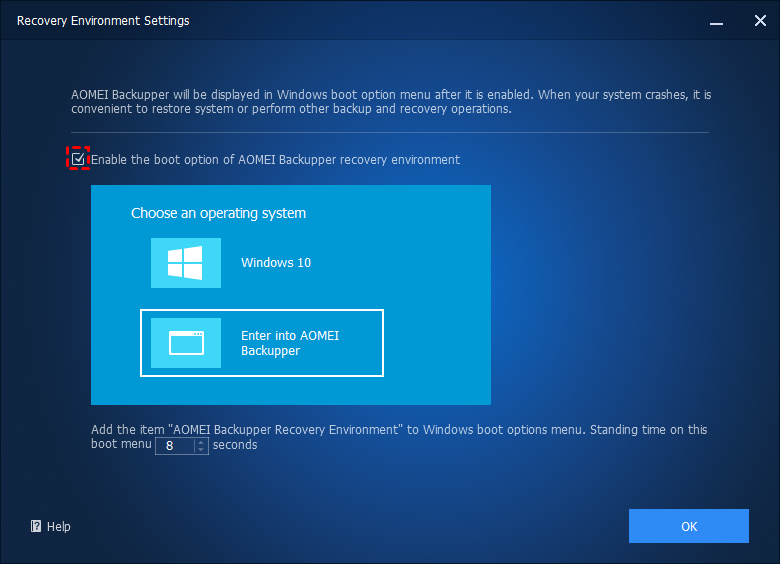Screen dimensions: 780x564
Task: Select the Windows 10 text label
Action: coord(276,263)
